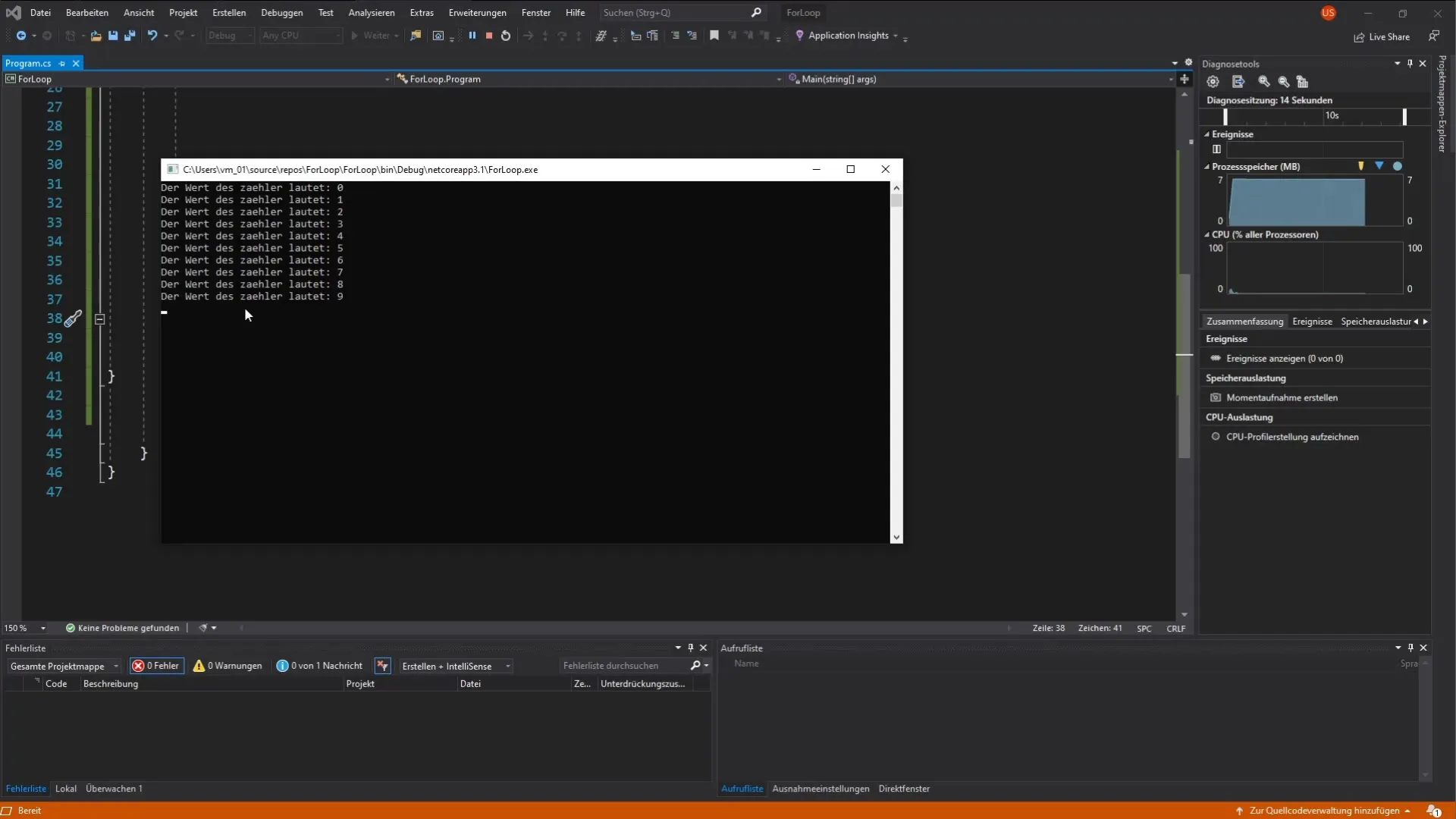Click the user account avatar US

click(x=1328, y=13)
